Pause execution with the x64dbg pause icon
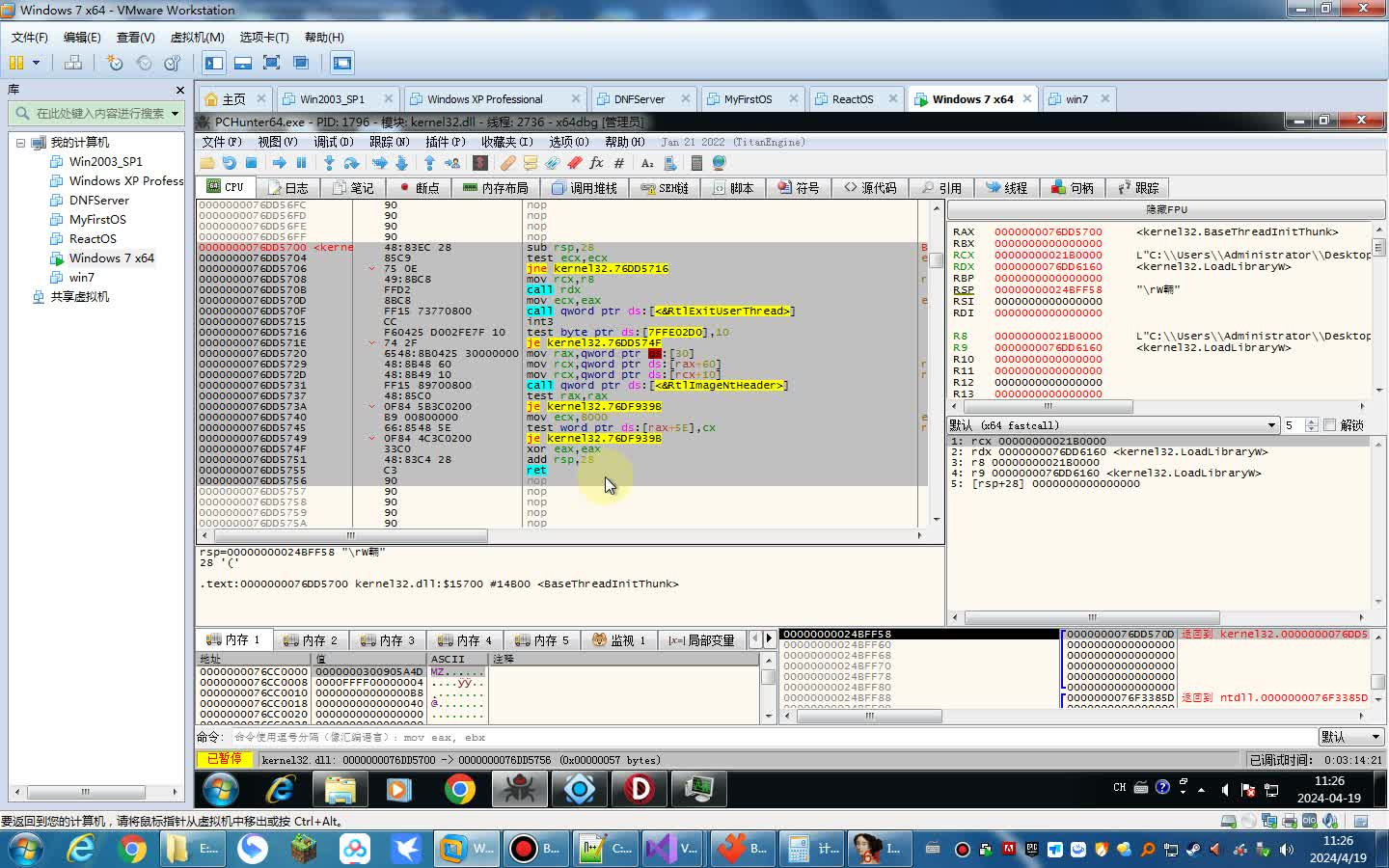Image resolution: width=1389 pixels, height=868 pixels. (301, 163)
